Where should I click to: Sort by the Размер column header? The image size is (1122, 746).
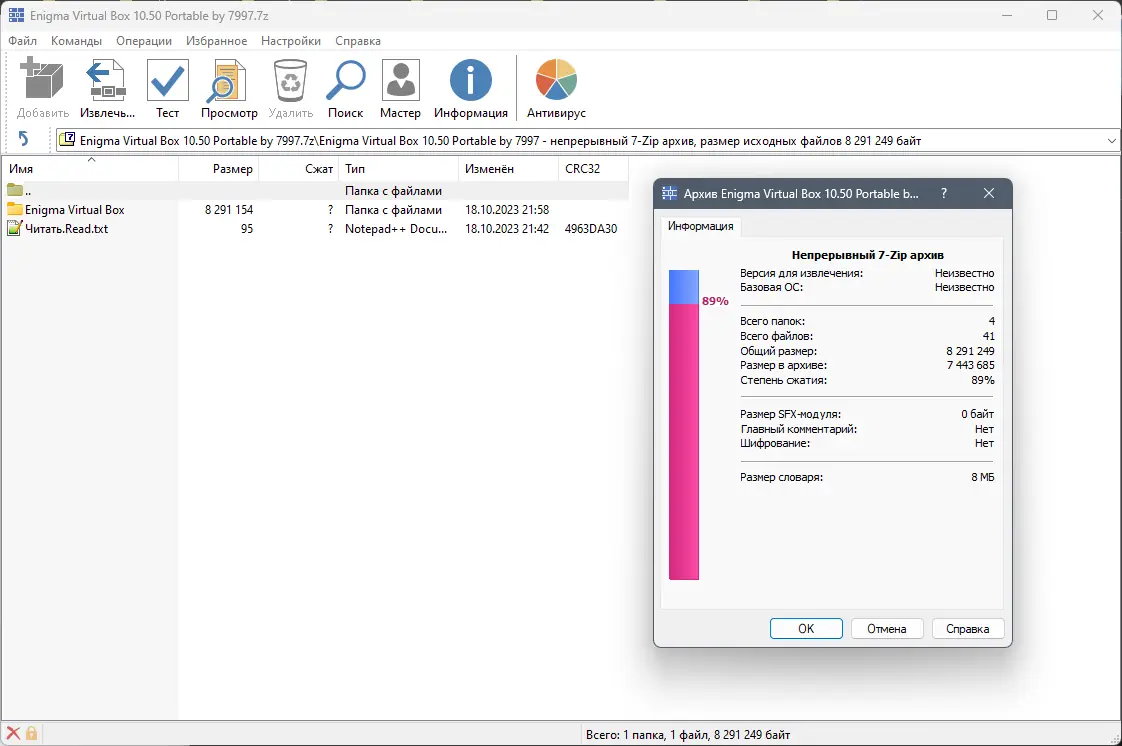coord(218,169)
